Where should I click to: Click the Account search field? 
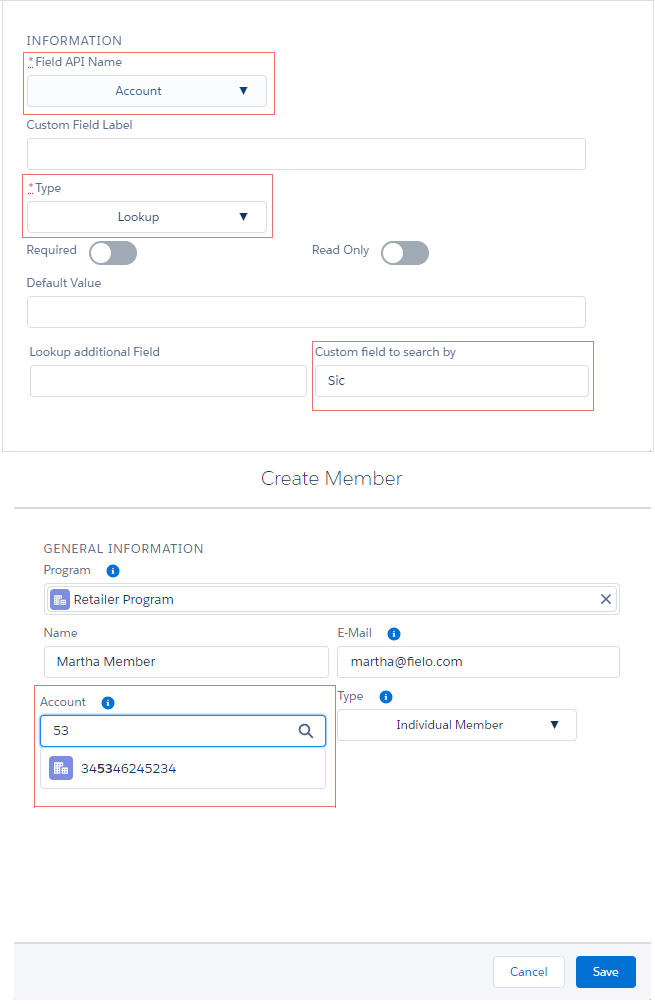[x=182, y=731]
